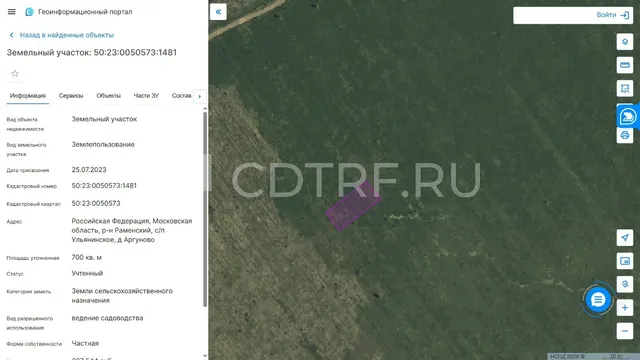Click Назад в найденные объекты link
This screenshot has height=360, width=640.
click(67, 35)
